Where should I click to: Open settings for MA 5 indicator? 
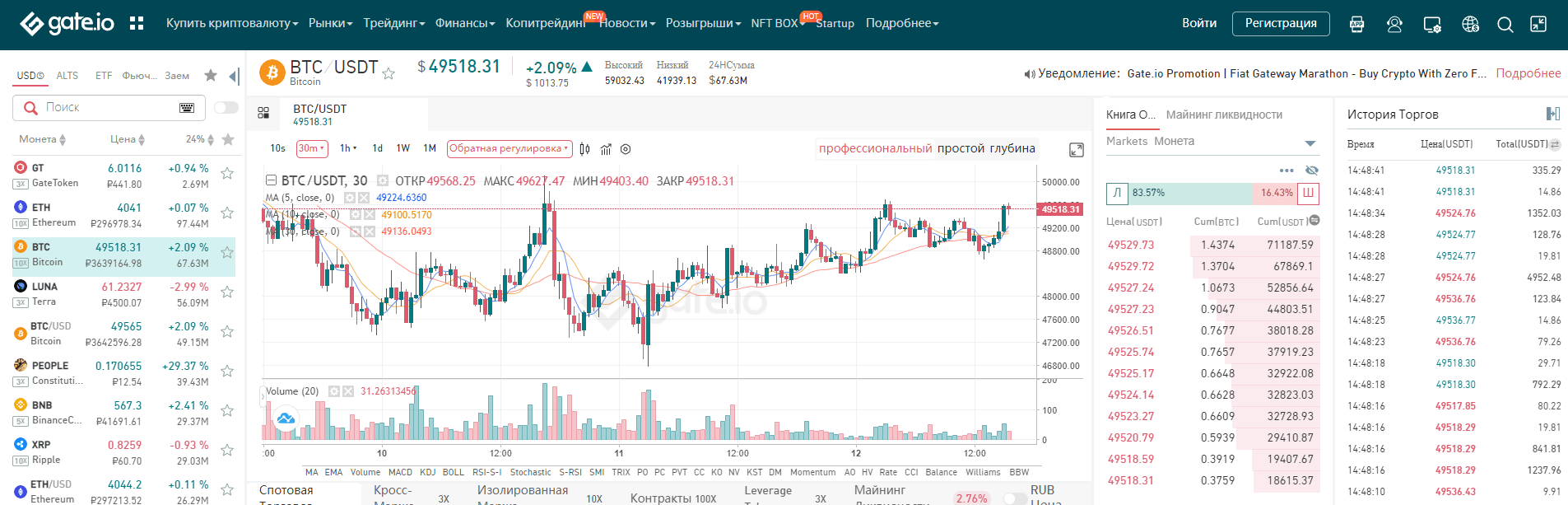[x=350, y=198]
